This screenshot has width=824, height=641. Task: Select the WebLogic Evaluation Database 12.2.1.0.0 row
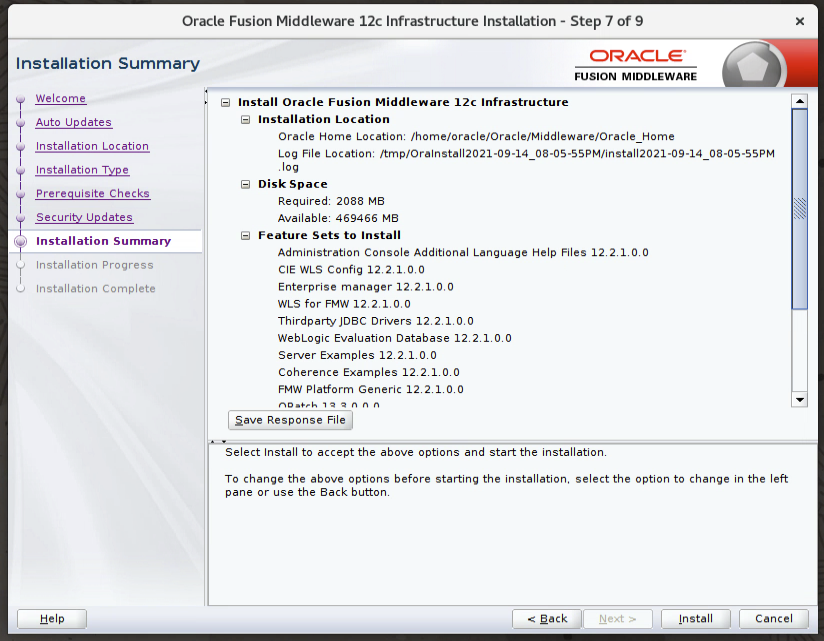(x=395, y=338)
